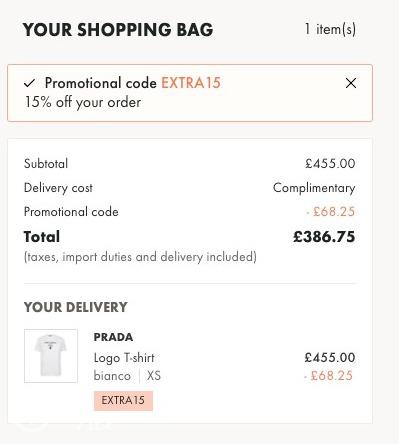Click the YOUR DELIVERY section heading
Viewport: 399px width, 444px height.
(x=76, y=307)
